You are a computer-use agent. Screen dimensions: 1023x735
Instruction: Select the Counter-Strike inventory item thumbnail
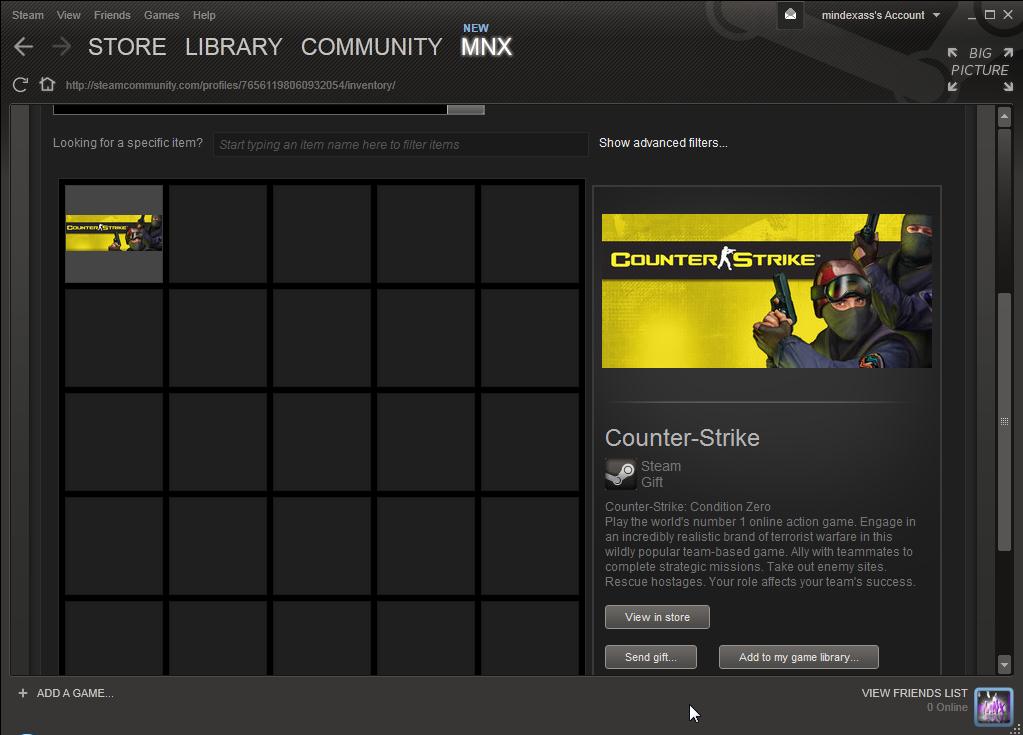114,233
